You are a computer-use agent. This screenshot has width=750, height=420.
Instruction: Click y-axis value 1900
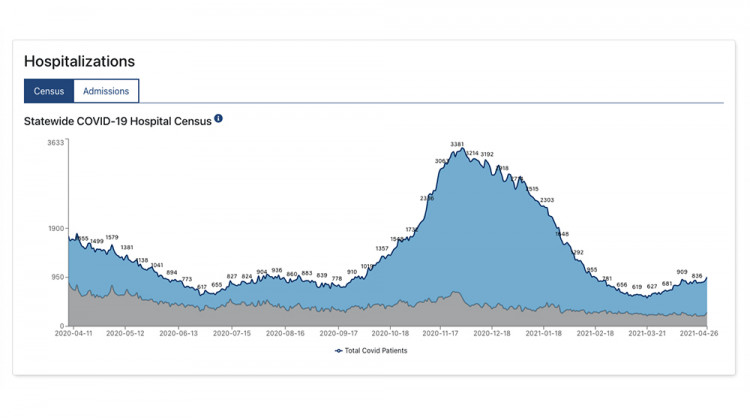[55, 228]
